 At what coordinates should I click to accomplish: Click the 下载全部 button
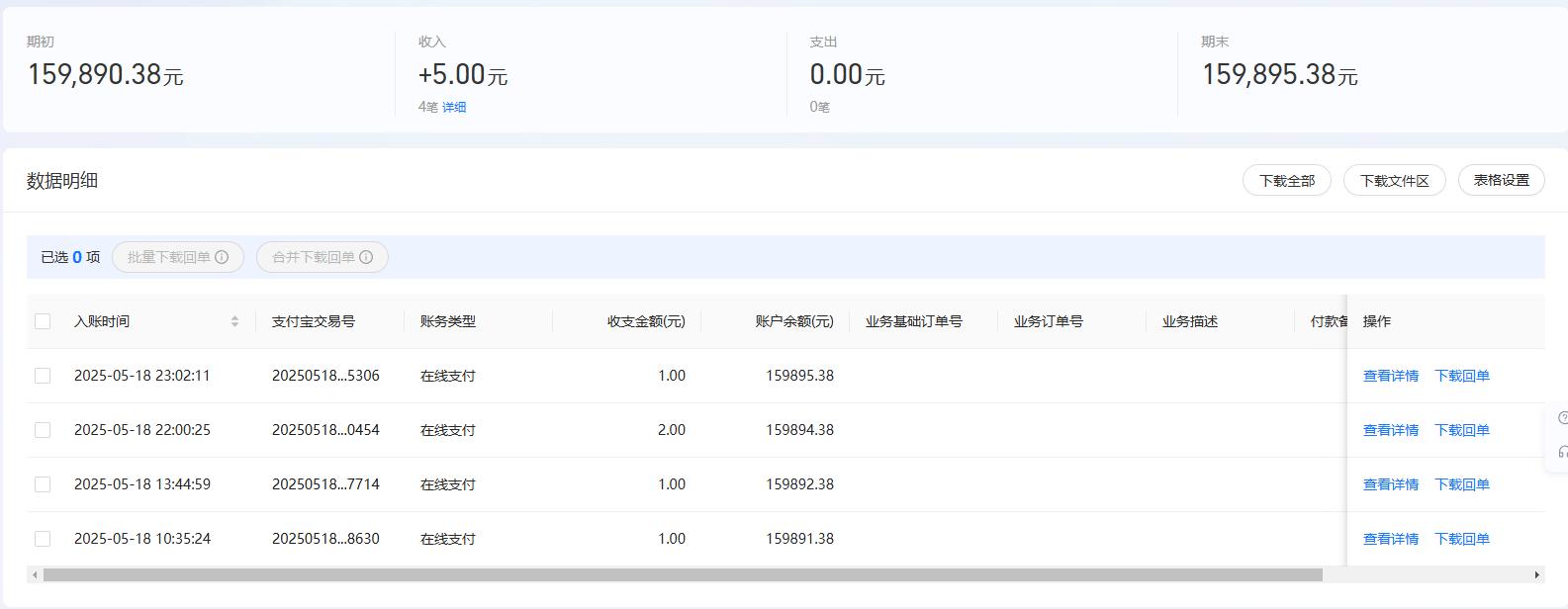1286,181
